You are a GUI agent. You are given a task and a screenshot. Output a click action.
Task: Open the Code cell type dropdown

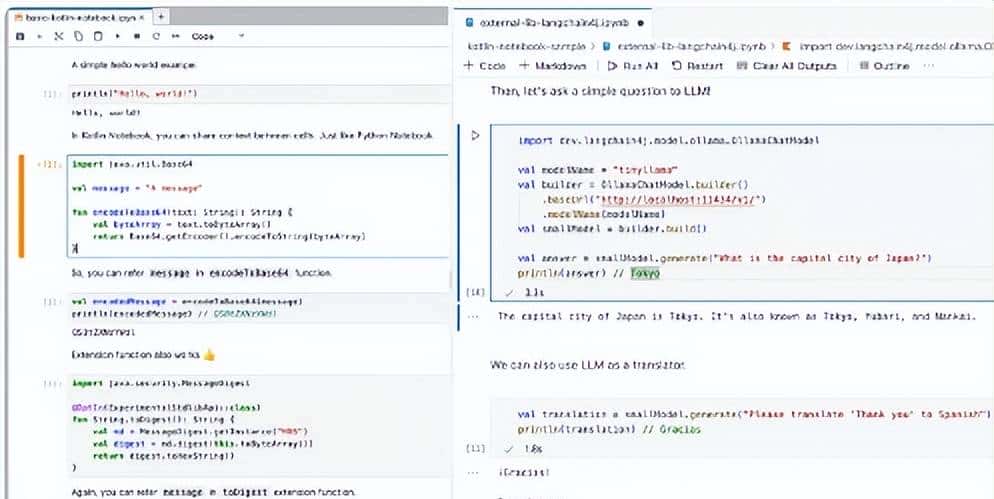coord(217,37)
